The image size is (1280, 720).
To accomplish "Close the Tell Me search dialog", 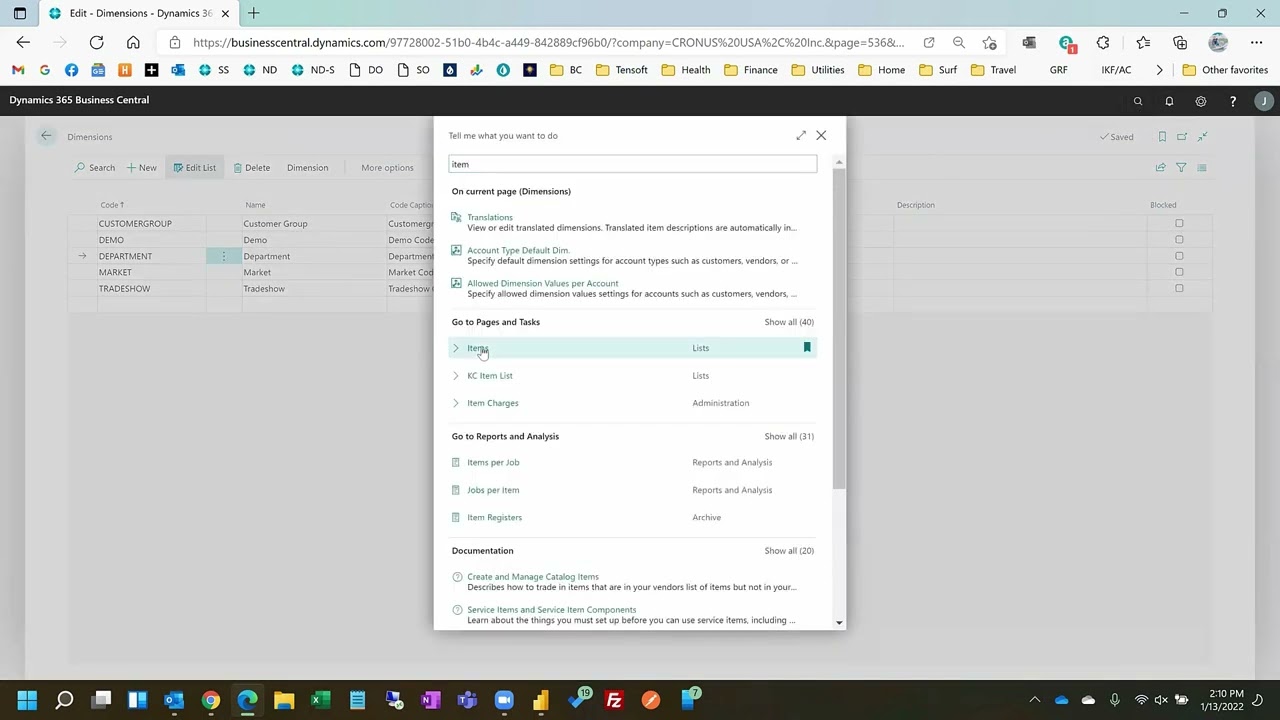I will coord(821,135).
